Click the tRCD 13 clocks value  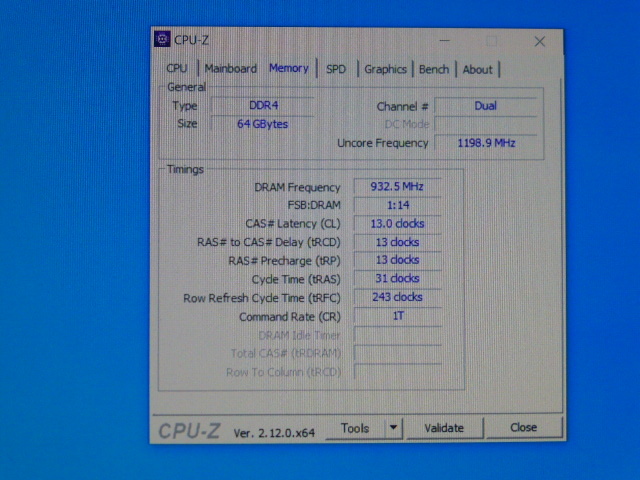click(x=397, y=242)
